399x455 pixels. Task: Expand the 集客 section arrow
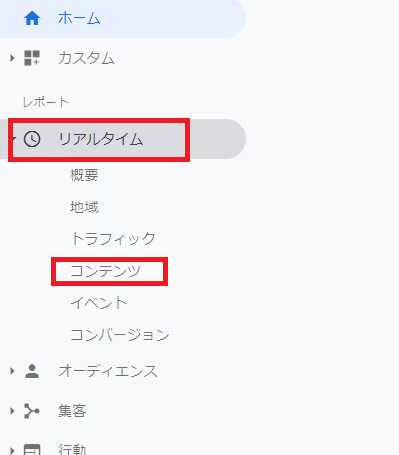click(x=12, y=411)
